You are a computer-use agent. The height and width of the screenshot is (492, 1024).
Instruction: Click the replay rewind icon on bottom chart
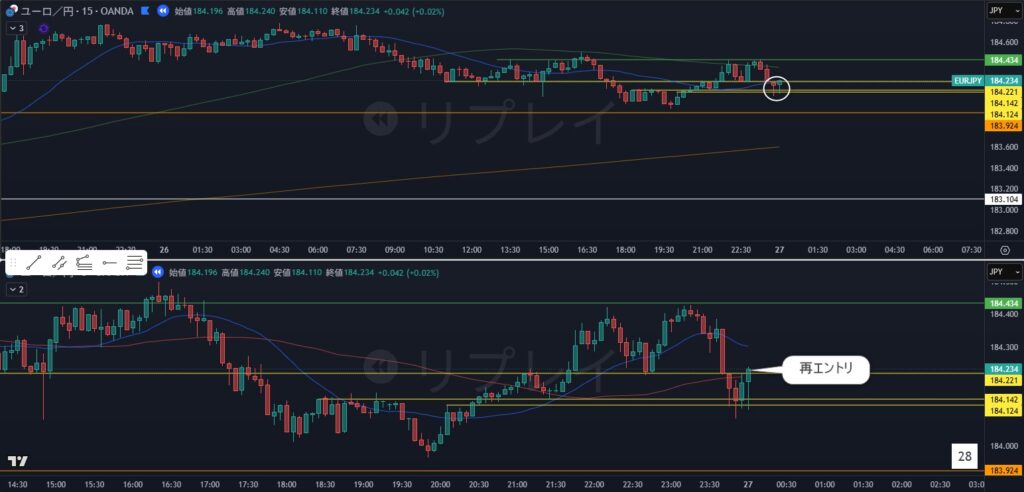click(159, 272)
